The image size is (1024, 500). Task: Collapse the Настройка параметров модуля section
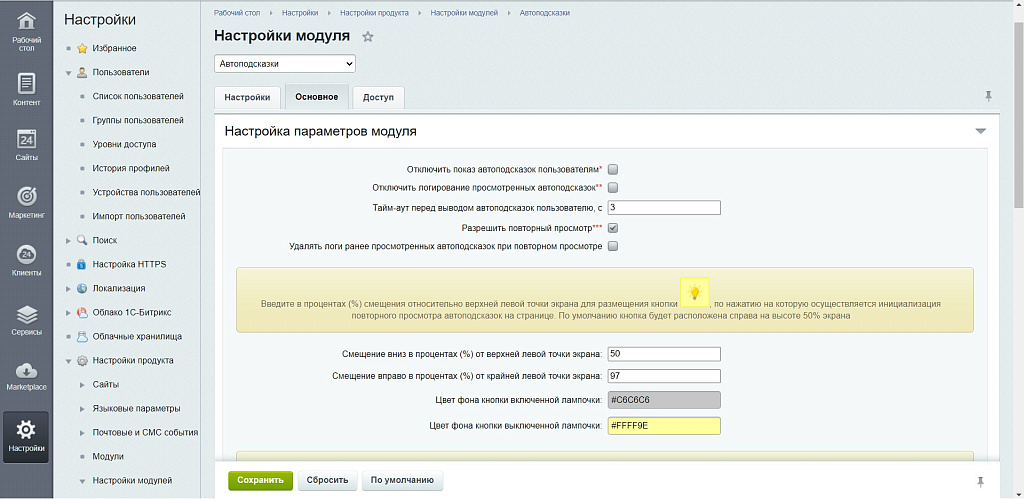(x=980, y=131)
